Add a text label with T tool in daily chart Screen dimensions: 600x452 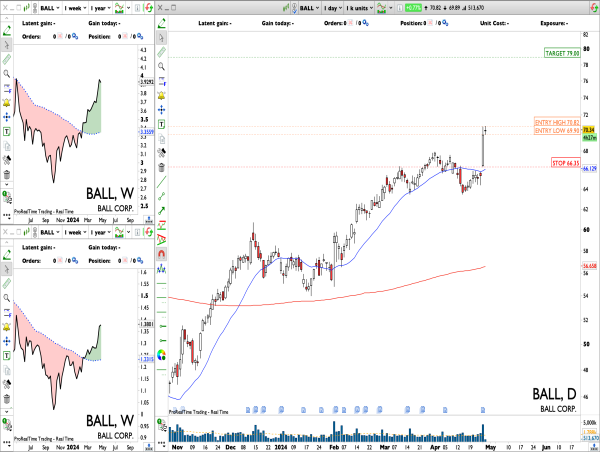click(x=161, y=124)
